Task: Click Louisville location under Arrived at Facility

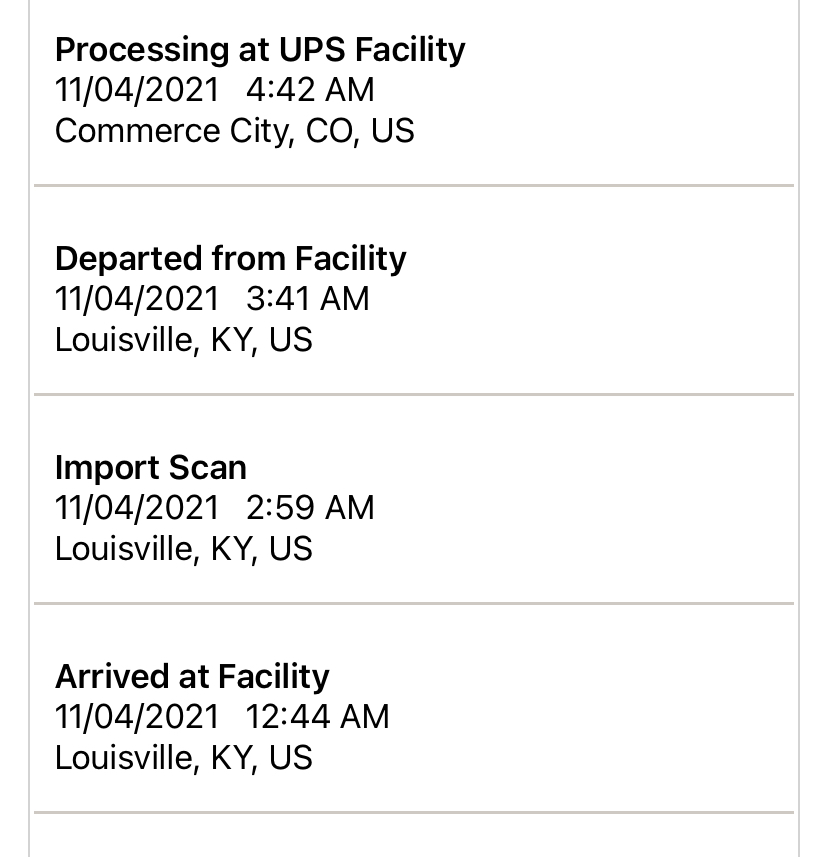Action: tap(184, 758)
